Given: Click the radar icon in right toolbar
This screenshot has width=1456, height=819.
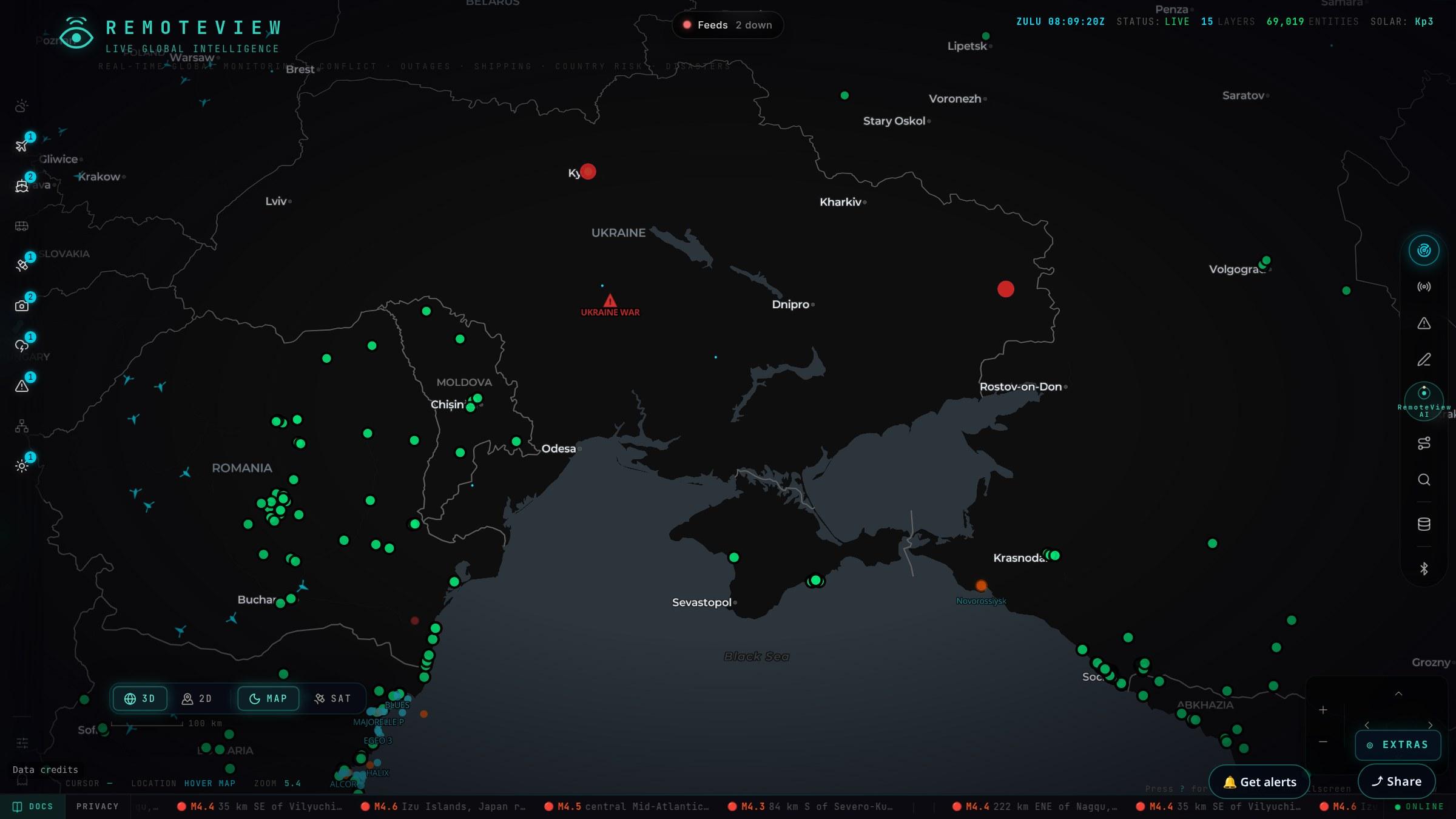Looking at the screenshot, I should pyautogui.click(x=1424, y=250).
